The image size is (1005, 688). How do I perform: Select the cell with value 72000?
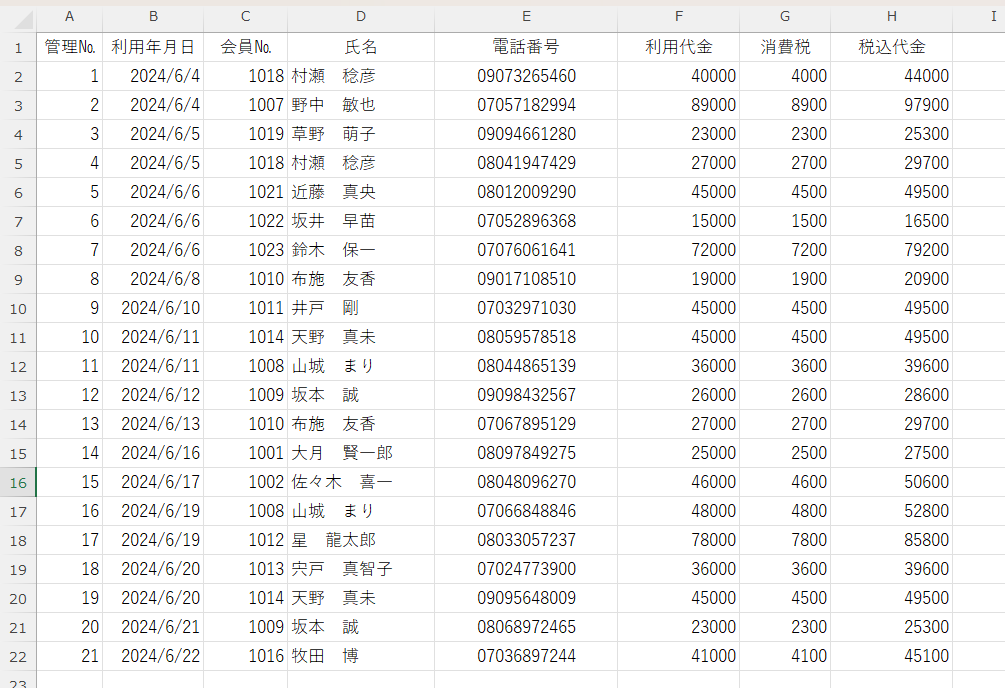[x=678, y=250]
